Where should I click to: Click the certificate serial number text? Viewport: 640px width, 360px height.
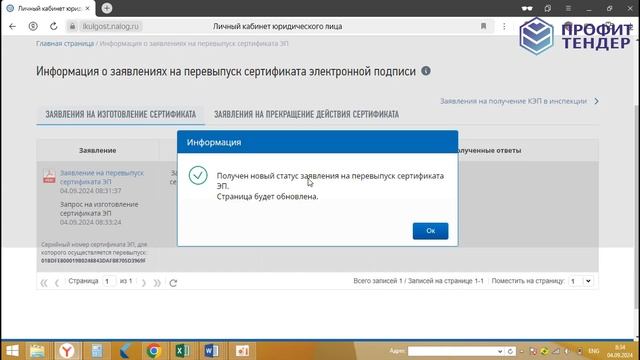pos(93,260)
